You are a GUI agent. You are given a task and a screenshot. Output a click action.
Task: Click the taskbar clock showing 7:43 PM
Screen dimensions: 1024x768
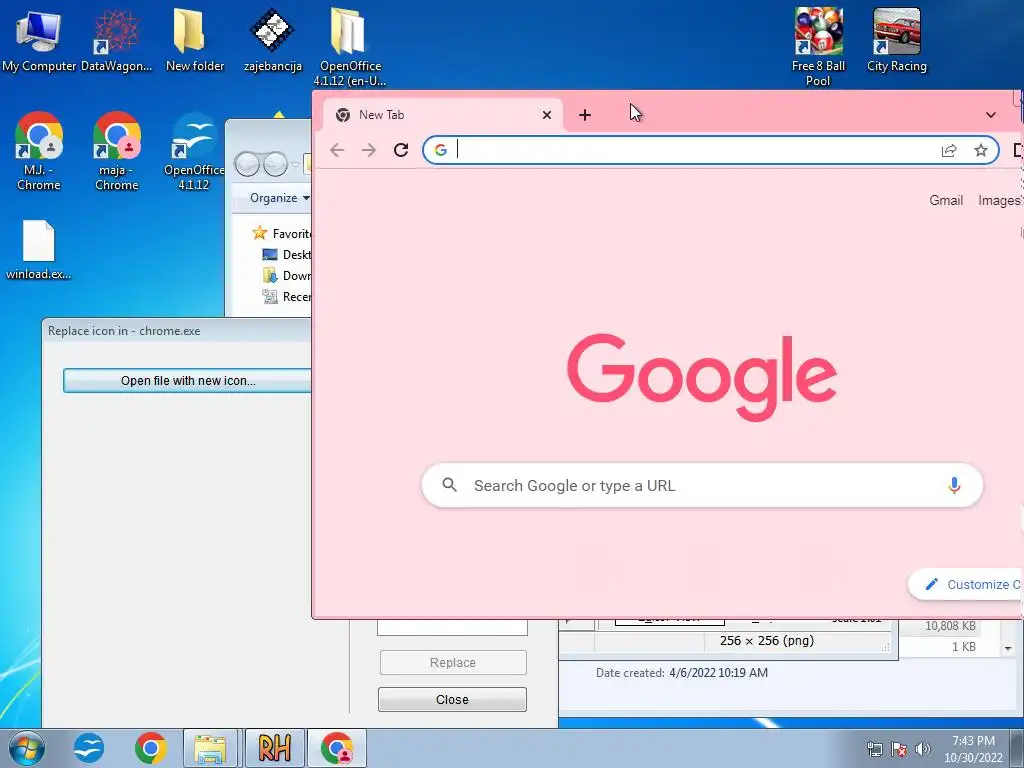973,749
